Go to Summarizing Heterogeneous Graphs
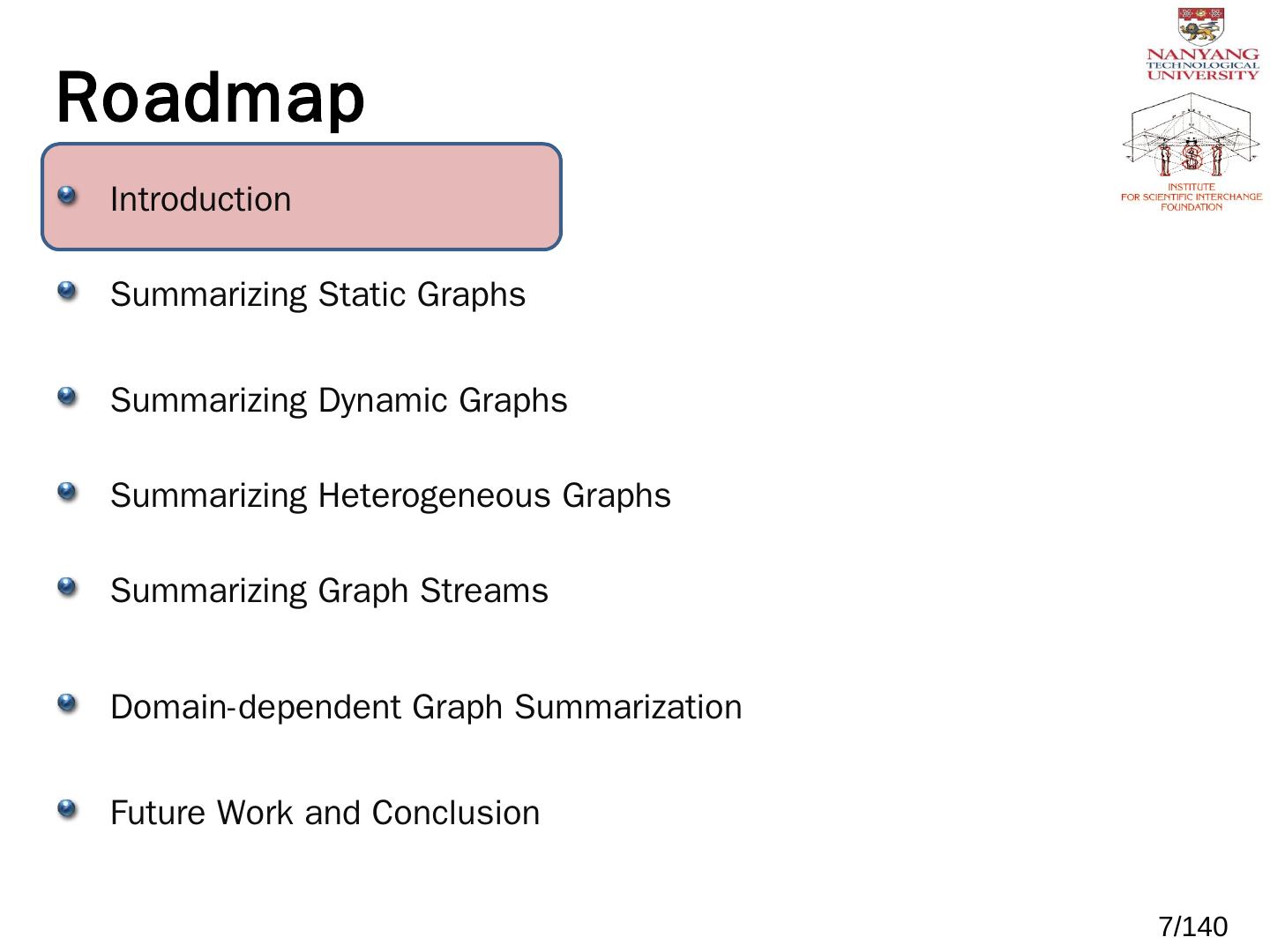This screenshot has height=952, width=1270. [x=390, y=495]
